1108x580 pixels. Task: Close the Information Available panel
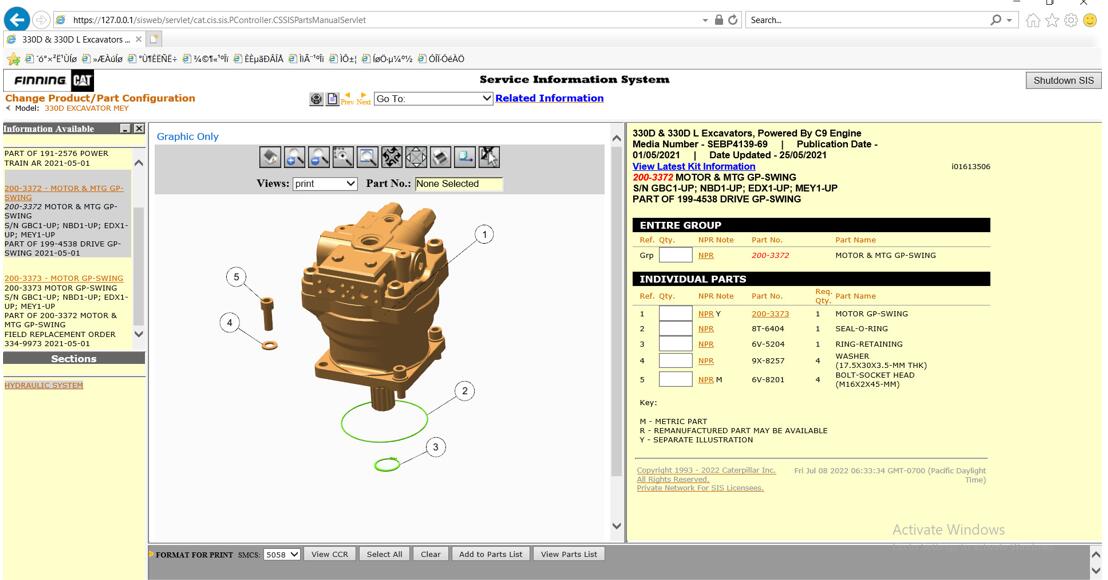[x=139, y=129]
